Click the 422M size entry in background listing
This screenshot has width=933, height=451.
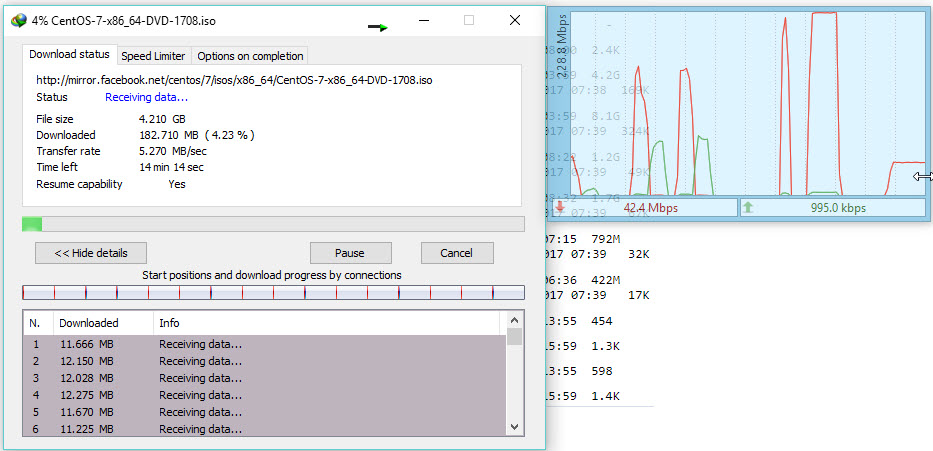(x=606, y=280)
